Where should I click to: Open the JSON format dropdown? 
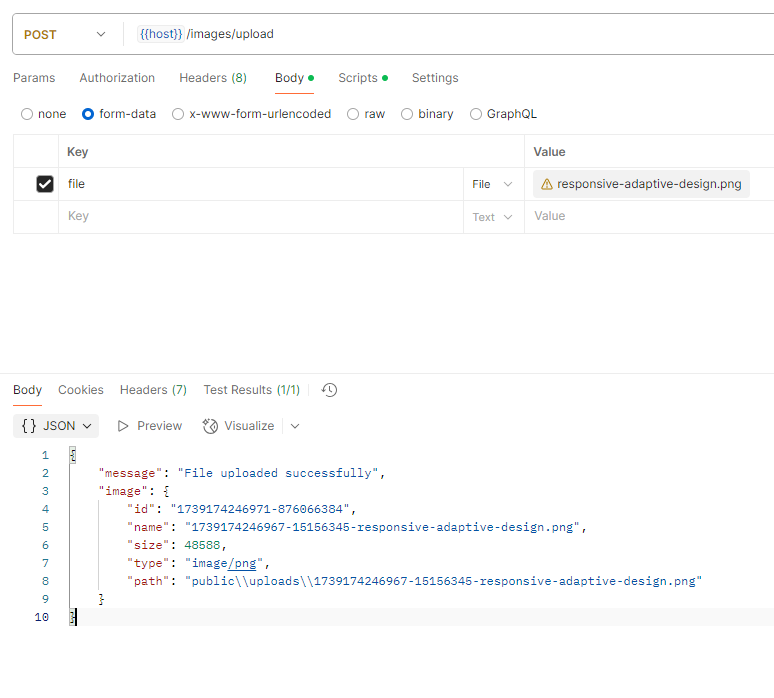[56, 426]
